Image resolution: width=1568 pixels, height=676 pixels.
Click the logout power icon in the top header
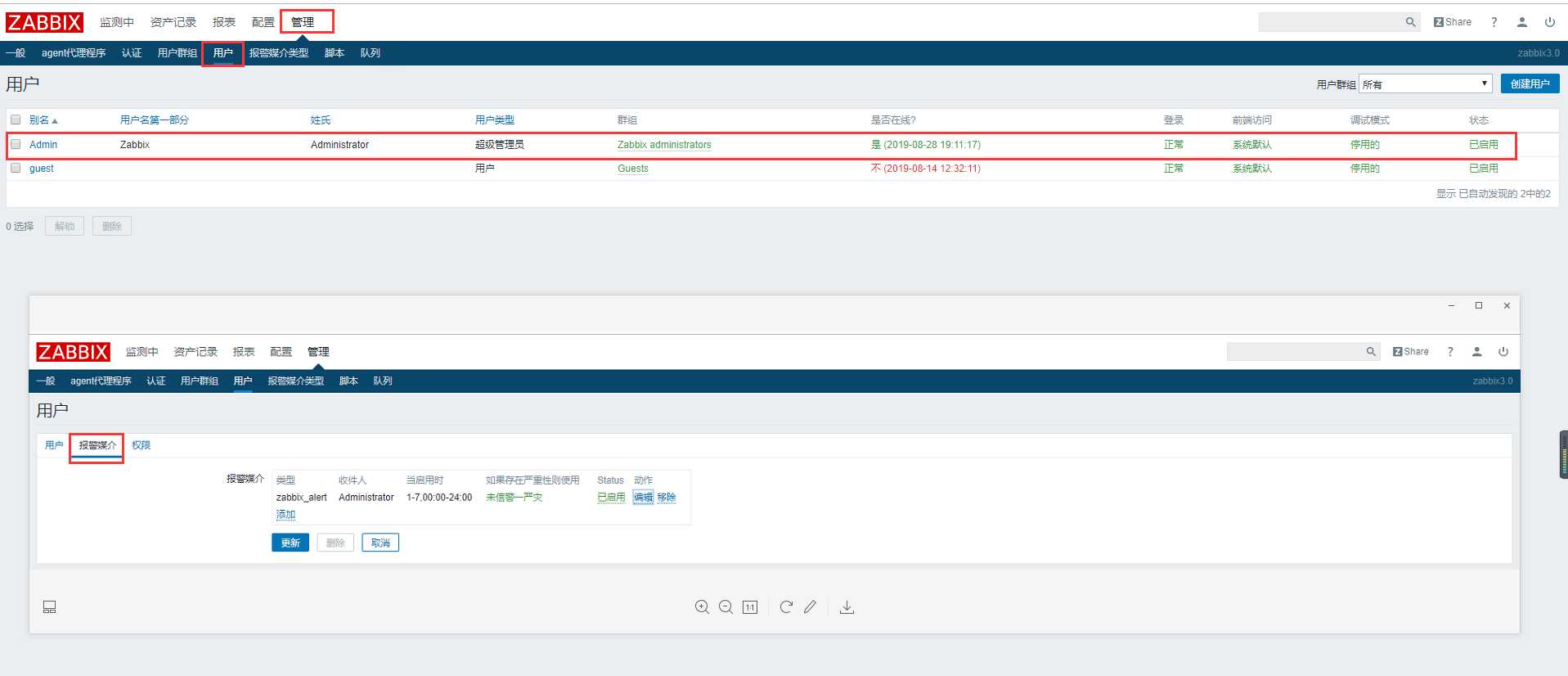tap(1549, 22)
